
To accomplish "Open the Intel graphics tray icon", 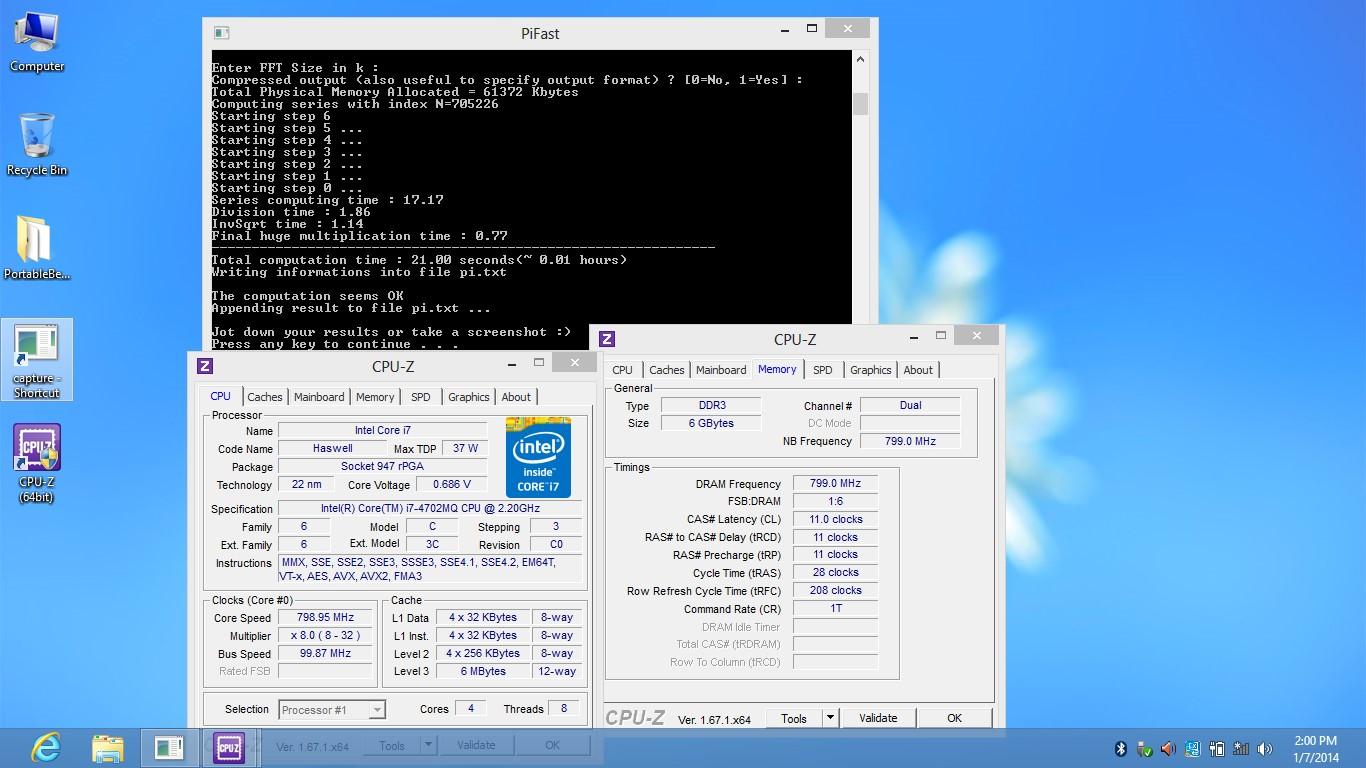I will point(1193,749).
